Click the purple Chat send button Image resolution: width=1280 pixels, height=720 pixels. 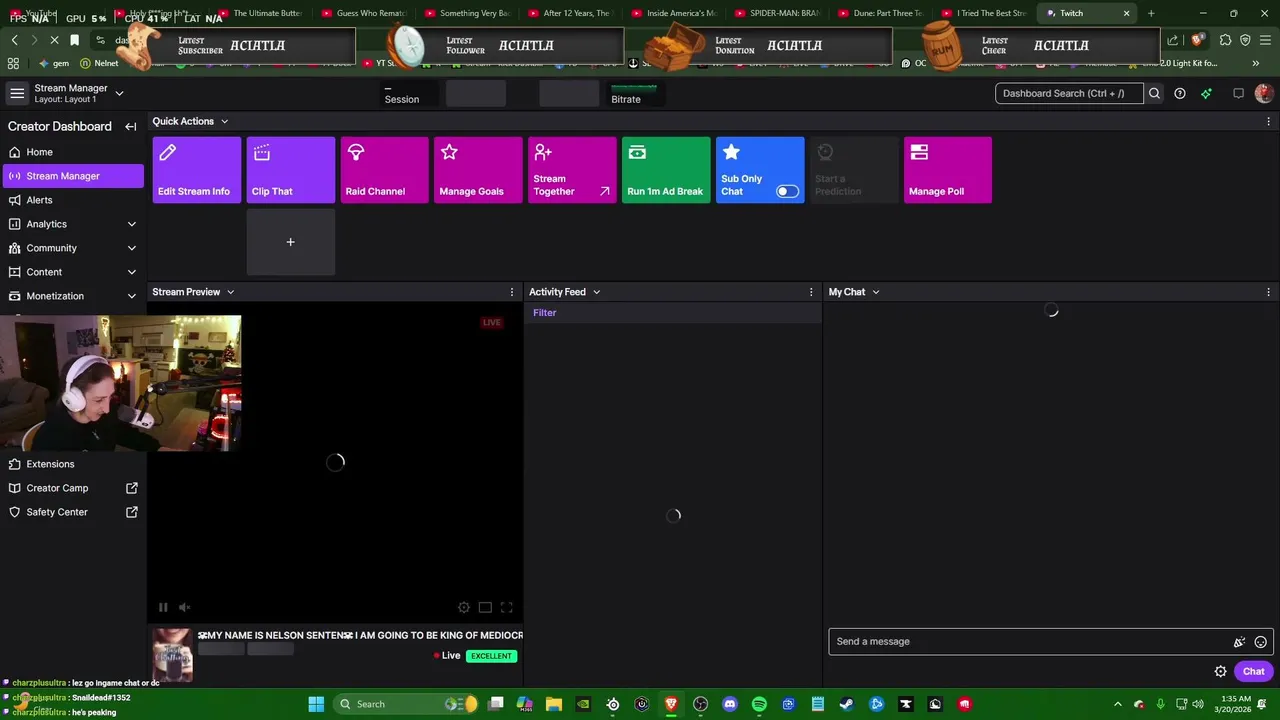pyautogui.click(x=1254, y=672)
